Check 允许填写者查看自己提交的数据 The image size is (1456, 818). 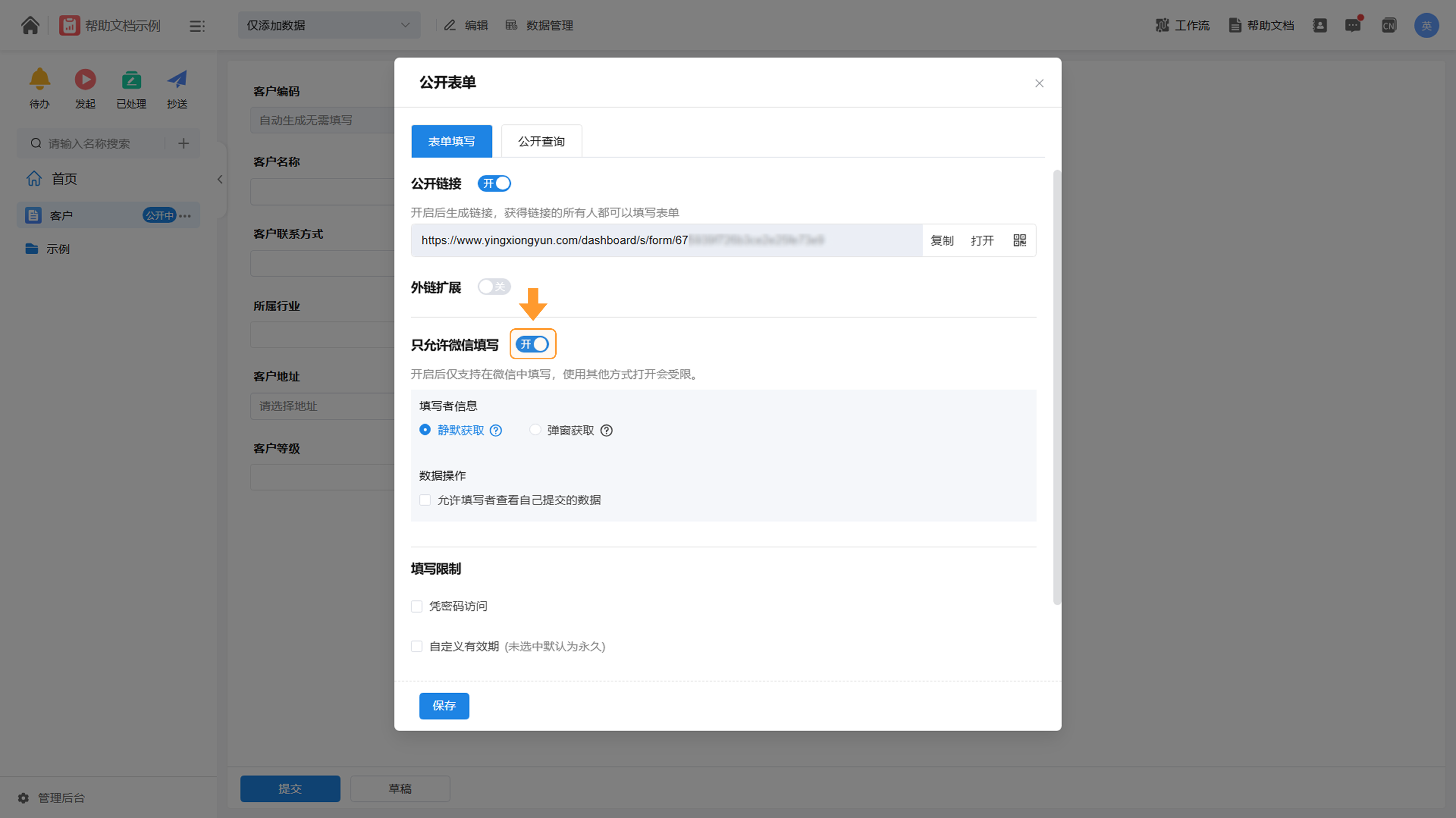425,500
